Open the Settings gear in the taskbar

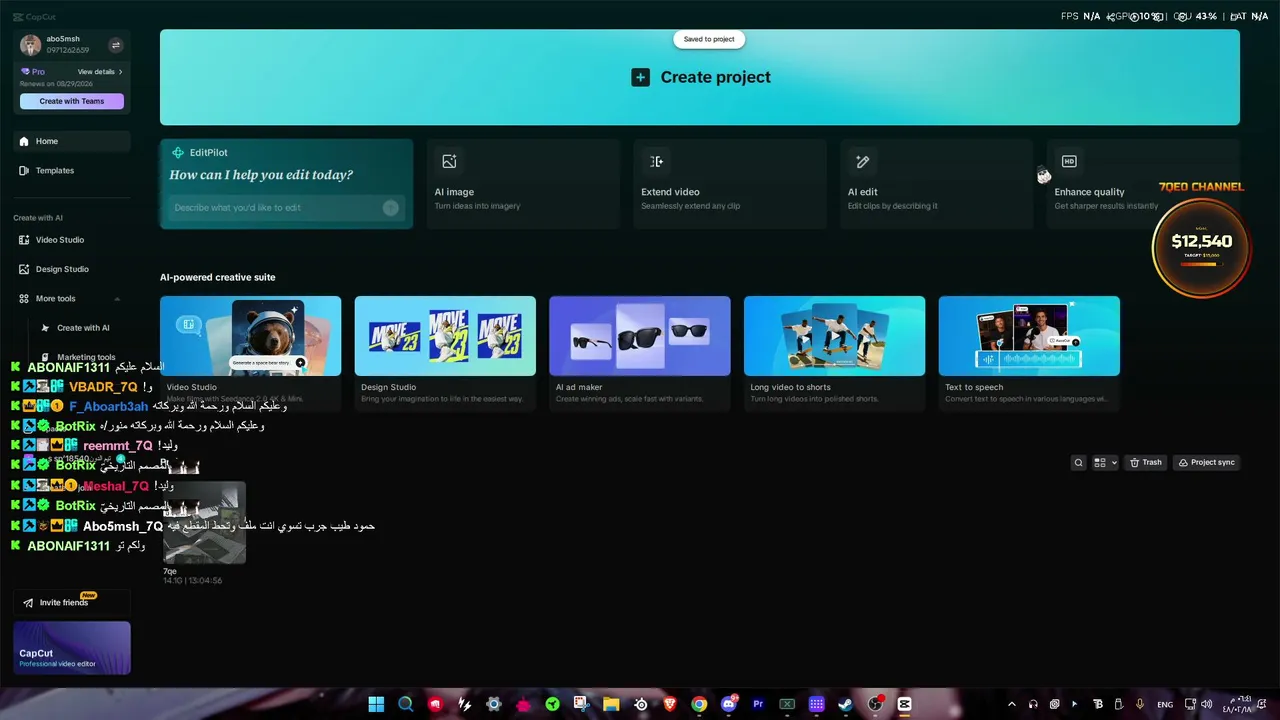pyautogui.click(x=493, y=704)
